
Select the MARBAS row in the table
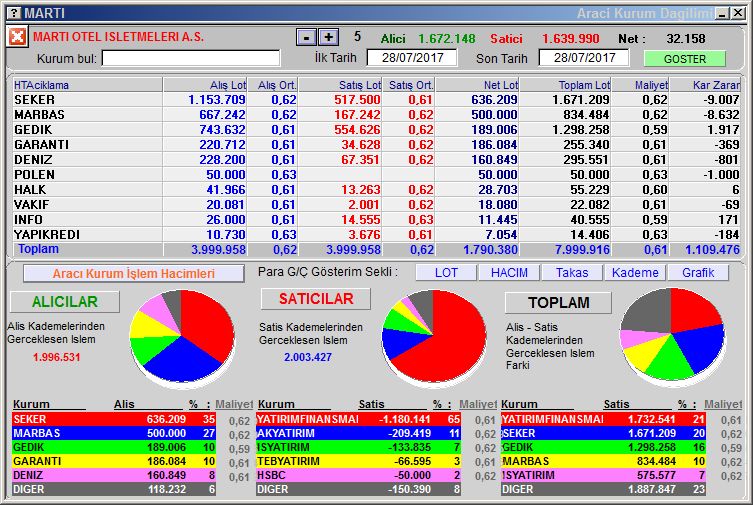pos(376,115)
